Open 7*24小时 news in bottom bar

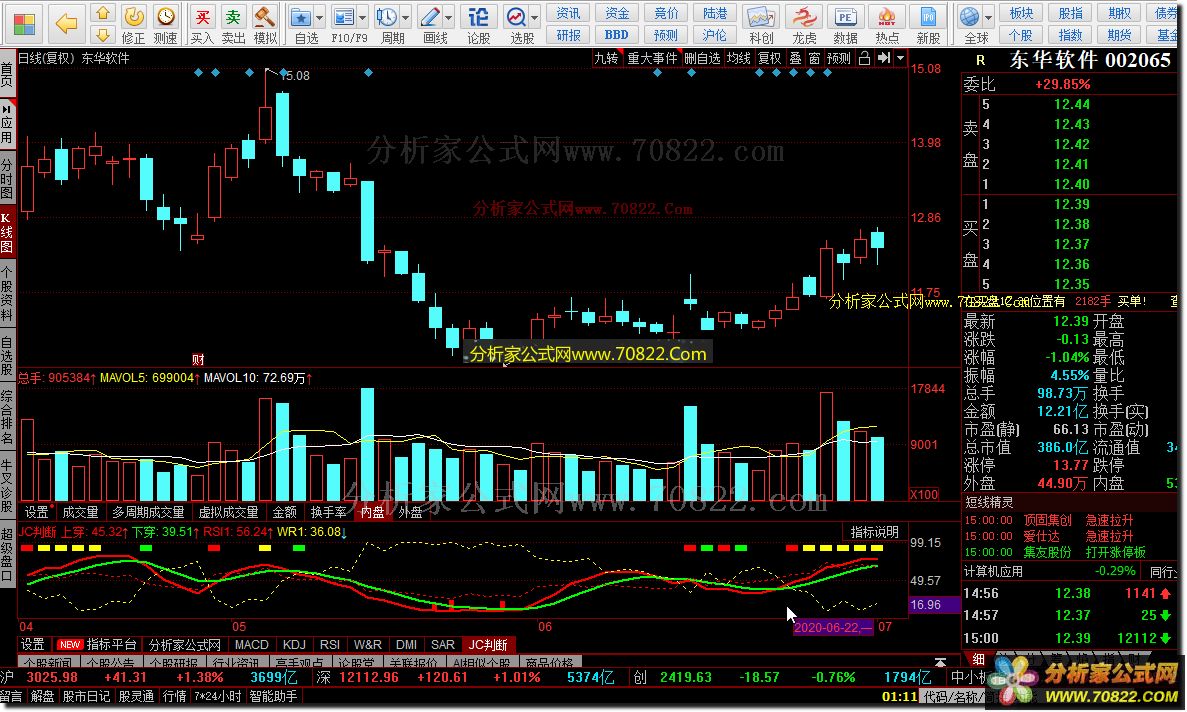pyautogui.click(x=217, y=696)
